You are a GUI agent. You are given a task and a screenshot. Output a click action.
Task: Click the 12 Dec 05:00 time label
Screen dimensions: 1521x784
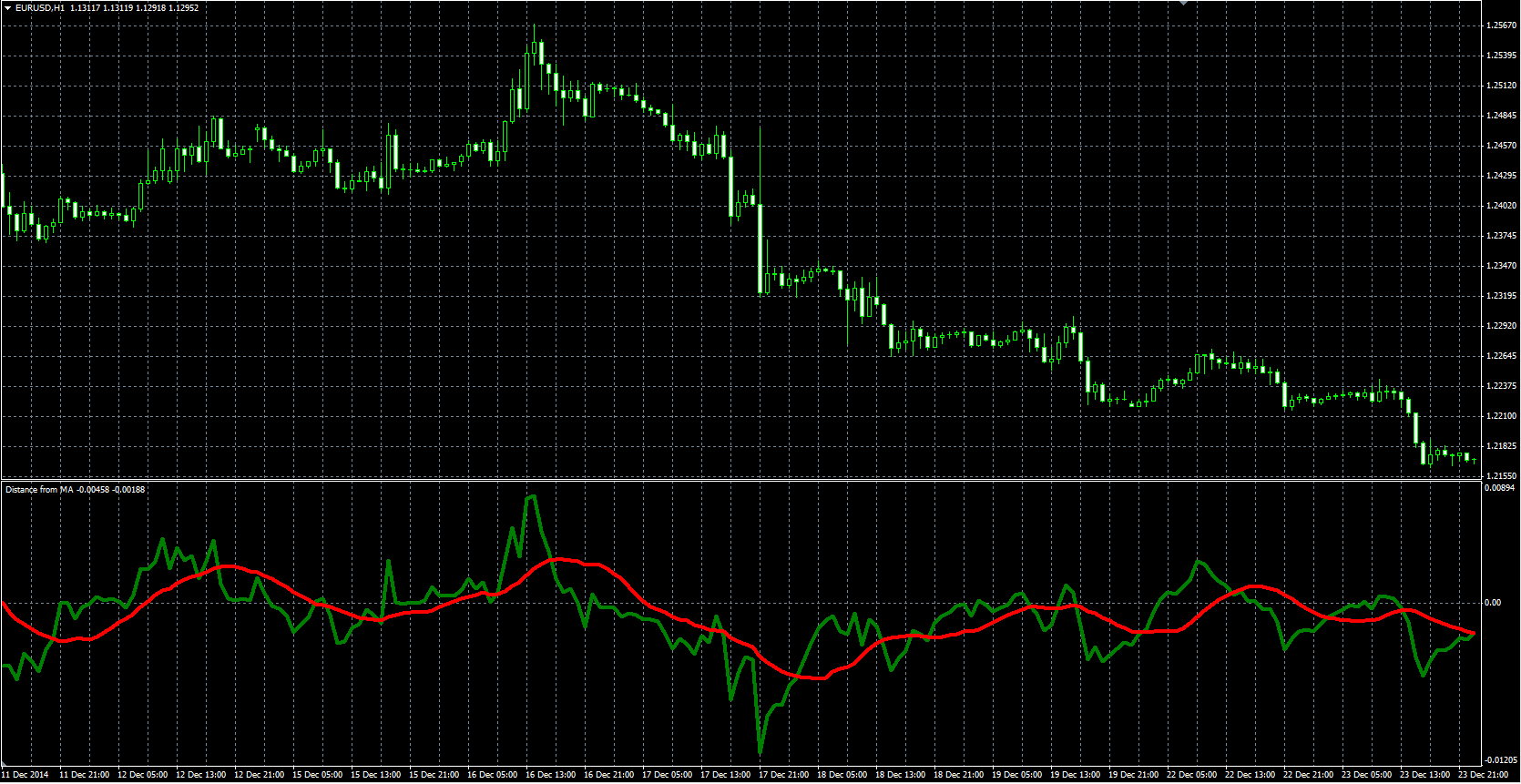[142, 775]
